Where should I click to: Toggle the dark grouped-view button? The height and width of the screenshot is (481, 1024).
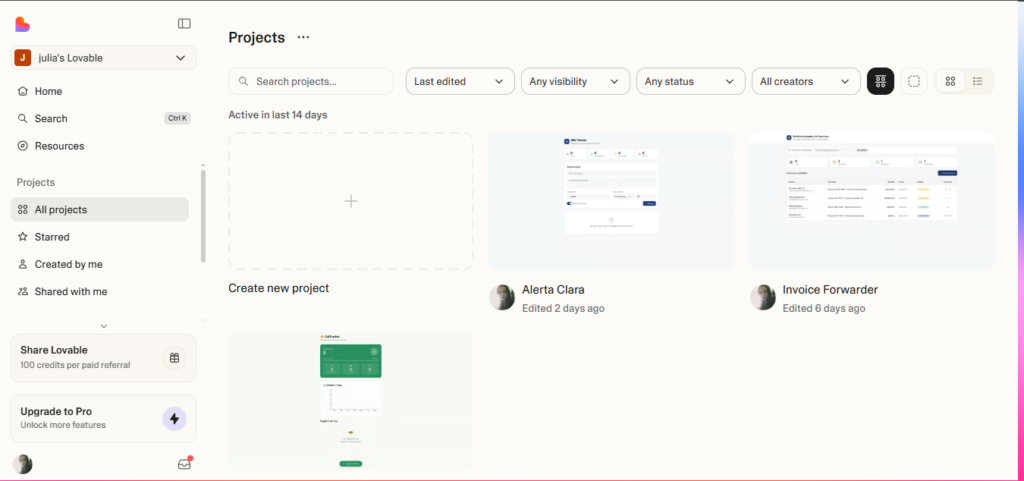[880, 81]
